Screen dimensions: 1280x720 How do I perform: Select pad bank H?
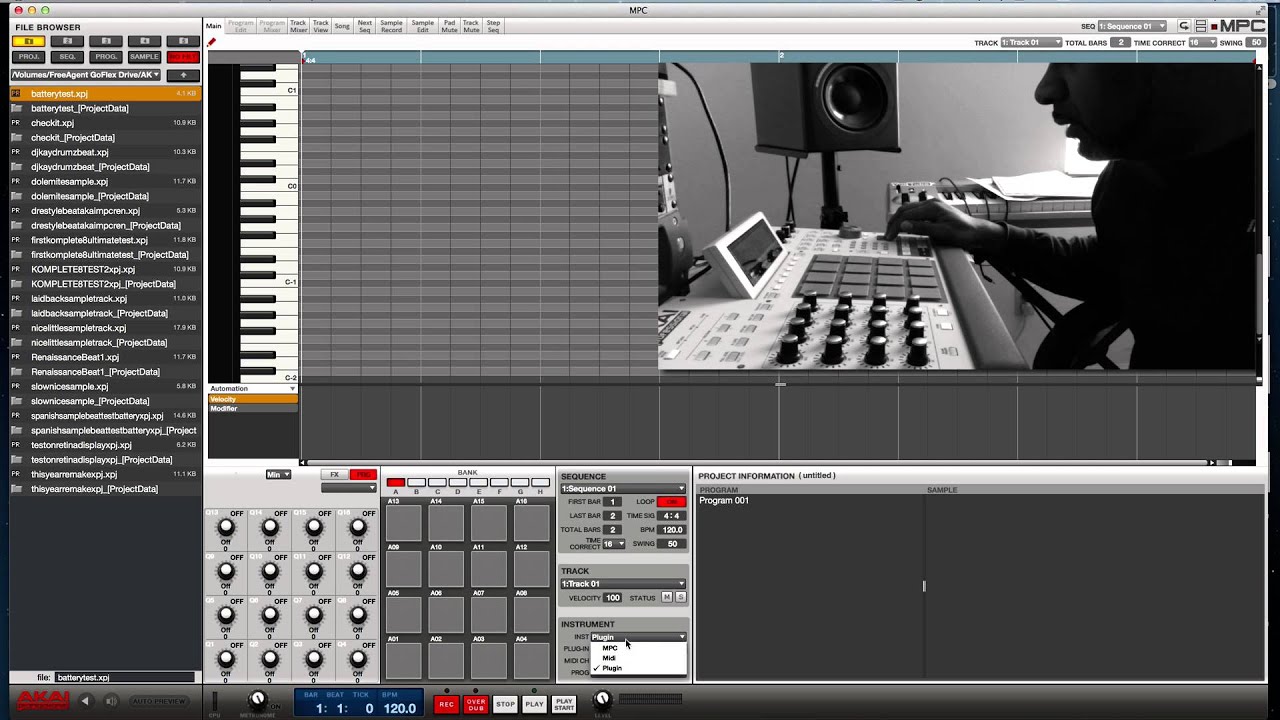[x=541, y=483]
